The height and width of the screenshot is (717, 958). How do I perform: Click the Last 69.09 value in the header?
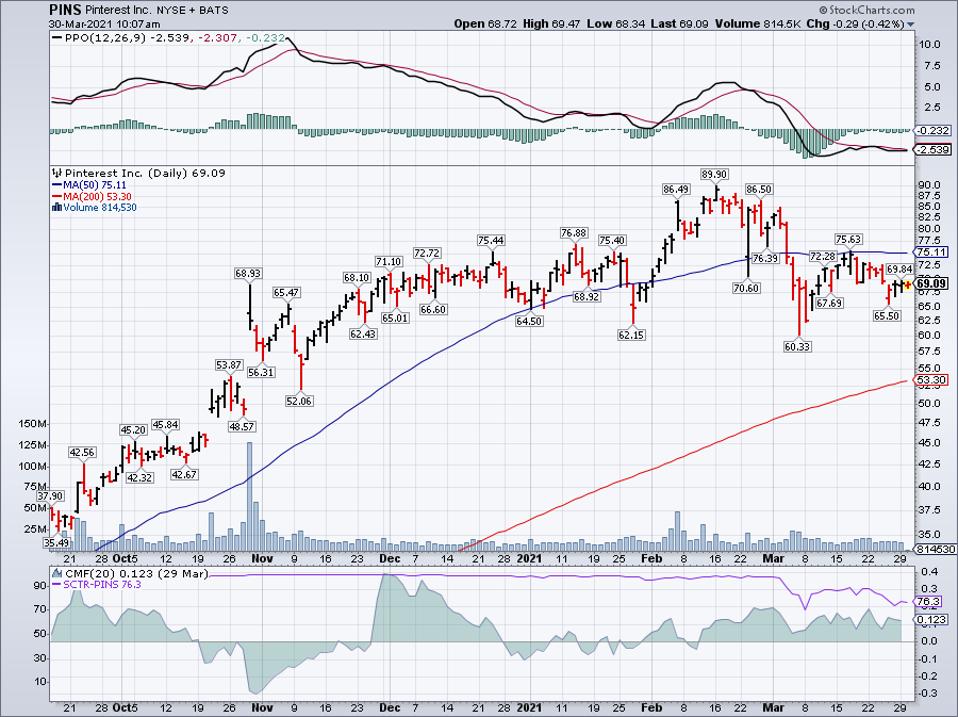679,24
